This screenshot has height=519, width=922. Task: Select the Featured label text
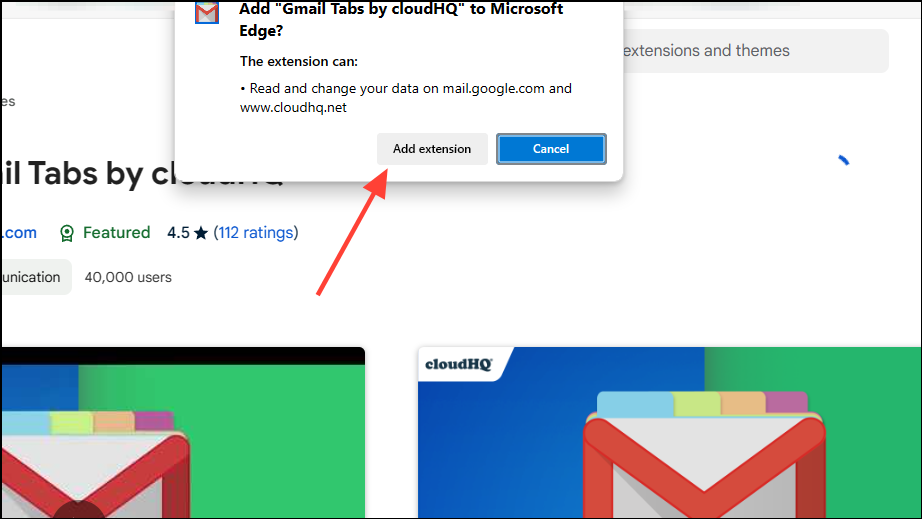coord(116,233)
